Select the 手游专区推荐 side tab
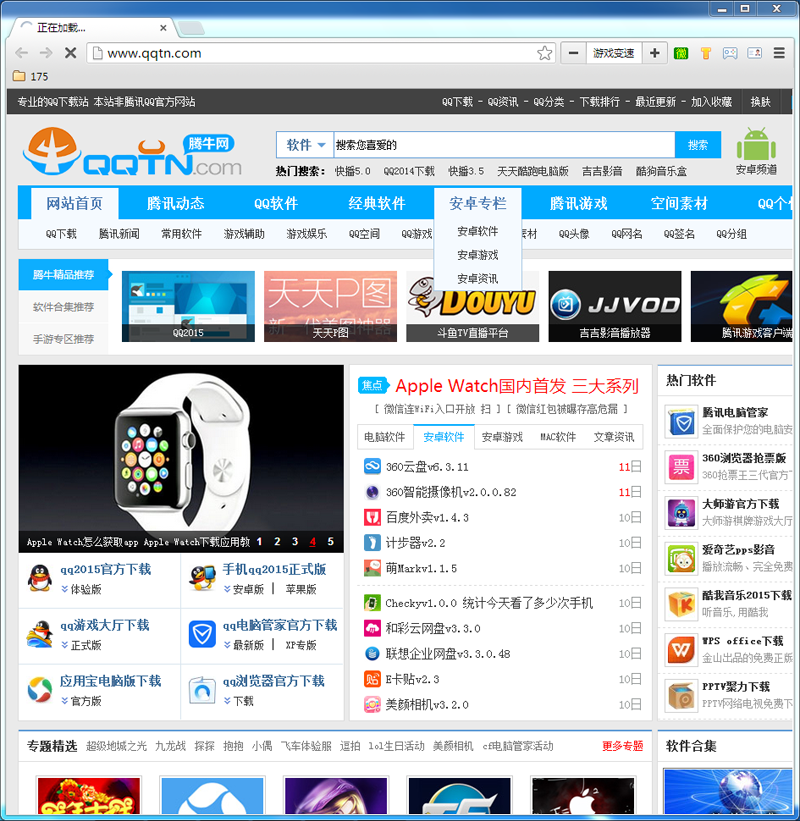The image size is (800, 821). [x=63, y=339]
